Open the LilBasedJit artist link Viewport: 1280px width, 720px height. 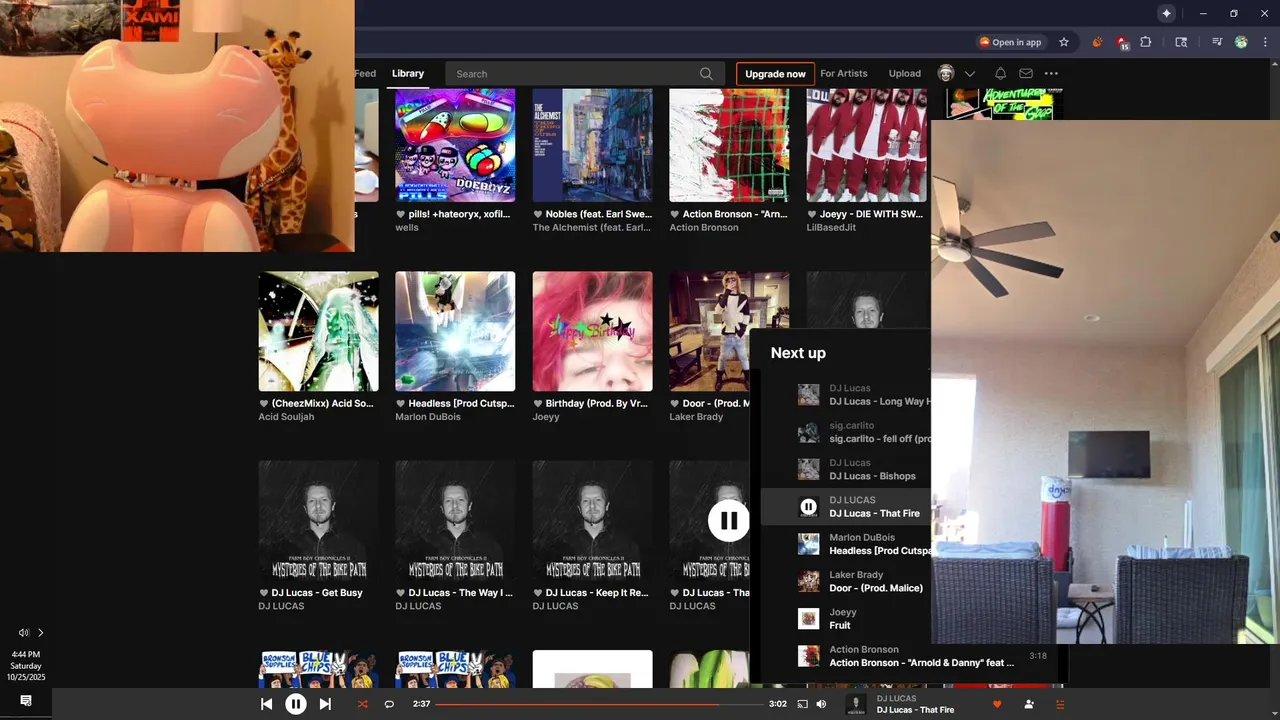tap(833, 228)
